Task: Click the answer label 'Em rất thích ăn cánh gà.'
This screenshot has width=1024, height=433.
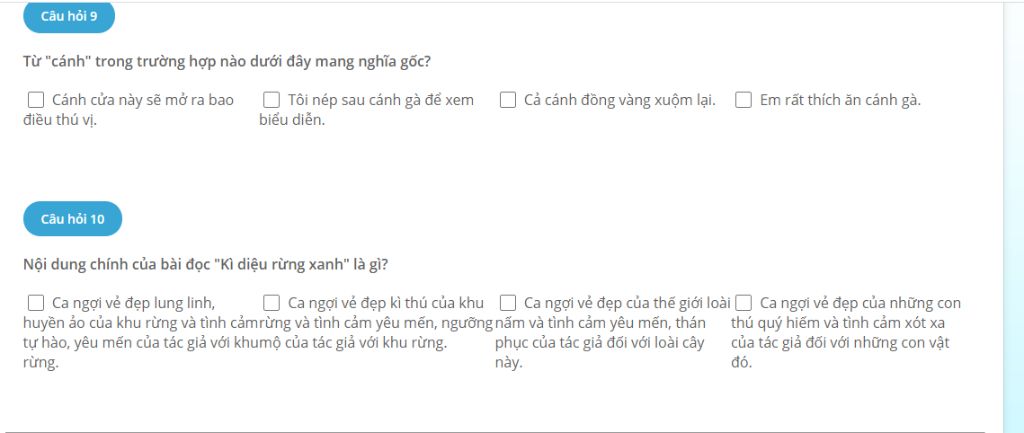Action: coord(840,101)
